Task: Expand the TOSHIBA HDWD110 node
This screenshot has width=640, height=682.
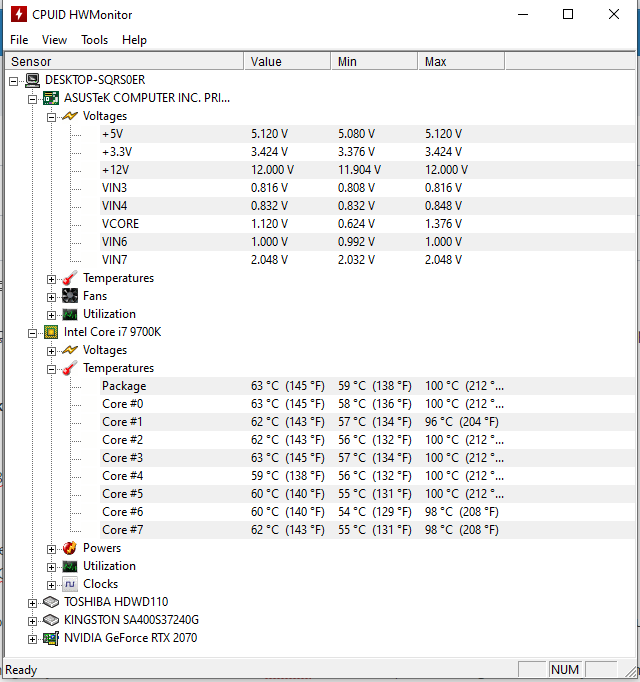Action: [32, 603]
